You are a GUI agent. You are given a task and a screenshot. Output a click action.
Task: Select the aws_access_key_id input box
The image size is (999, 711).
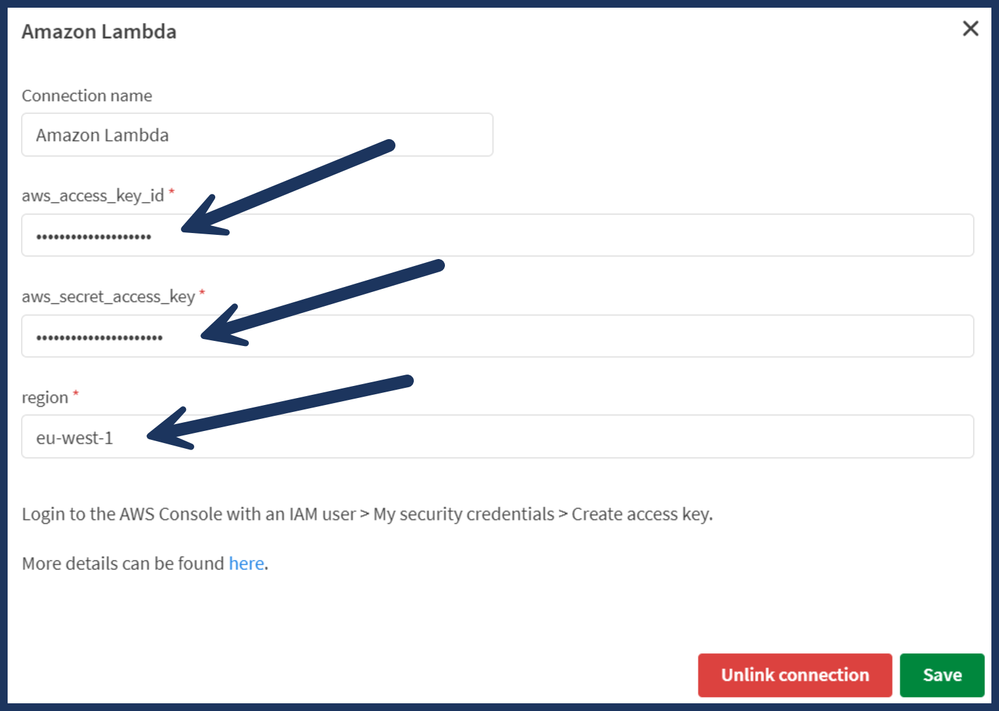click(x=497, y=235)
